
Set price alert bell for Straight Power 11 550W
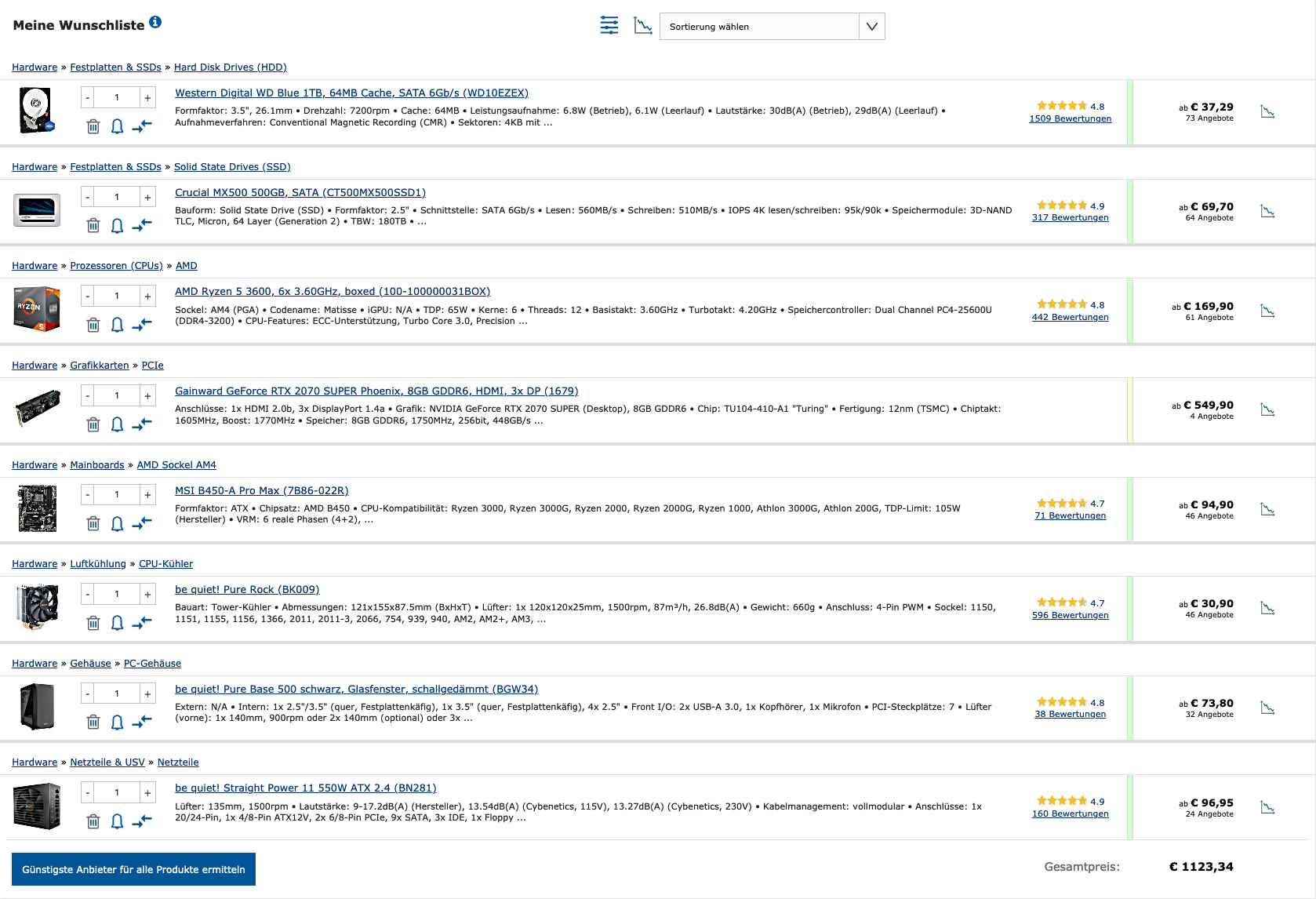point(117,821)
